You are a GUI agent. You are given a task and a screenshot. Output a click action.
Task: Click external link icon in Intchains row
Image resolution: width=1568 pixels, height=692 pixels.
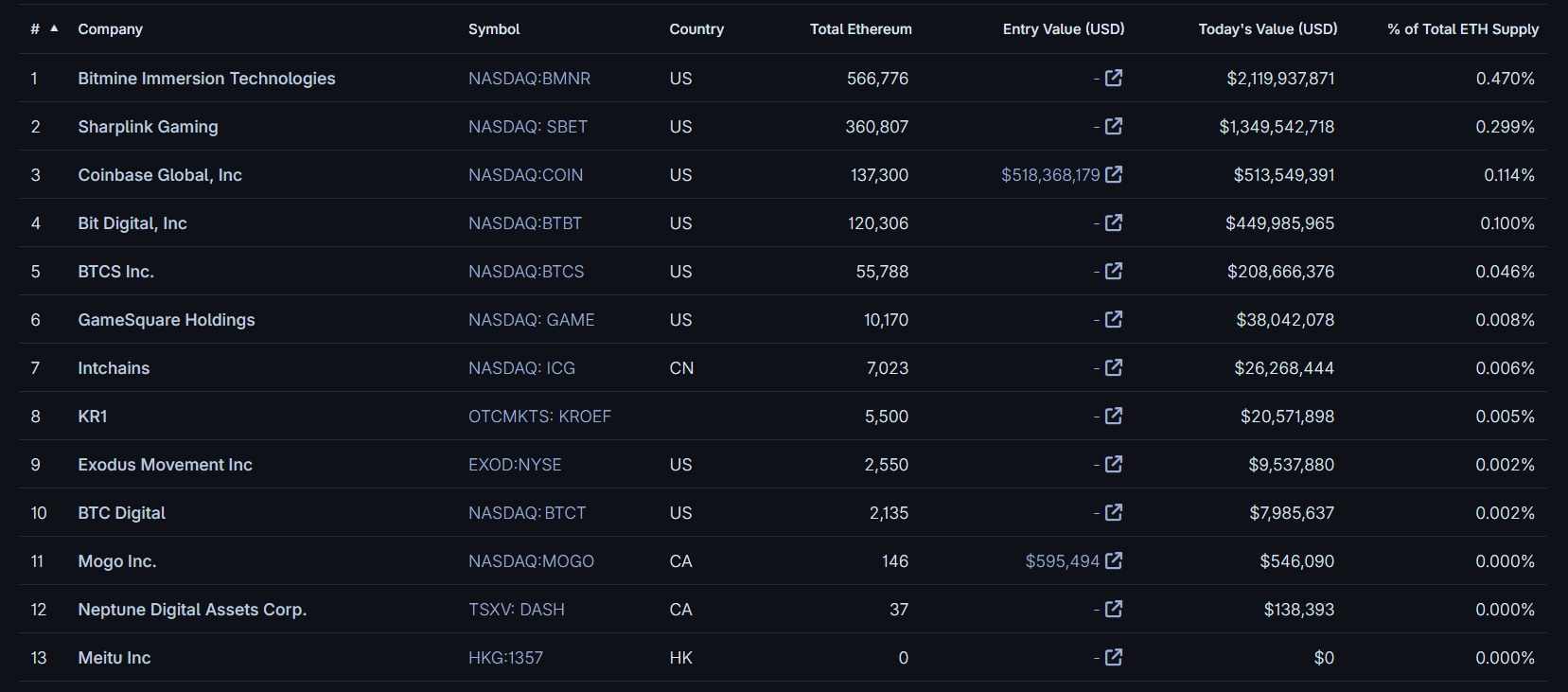[1114, 367]
